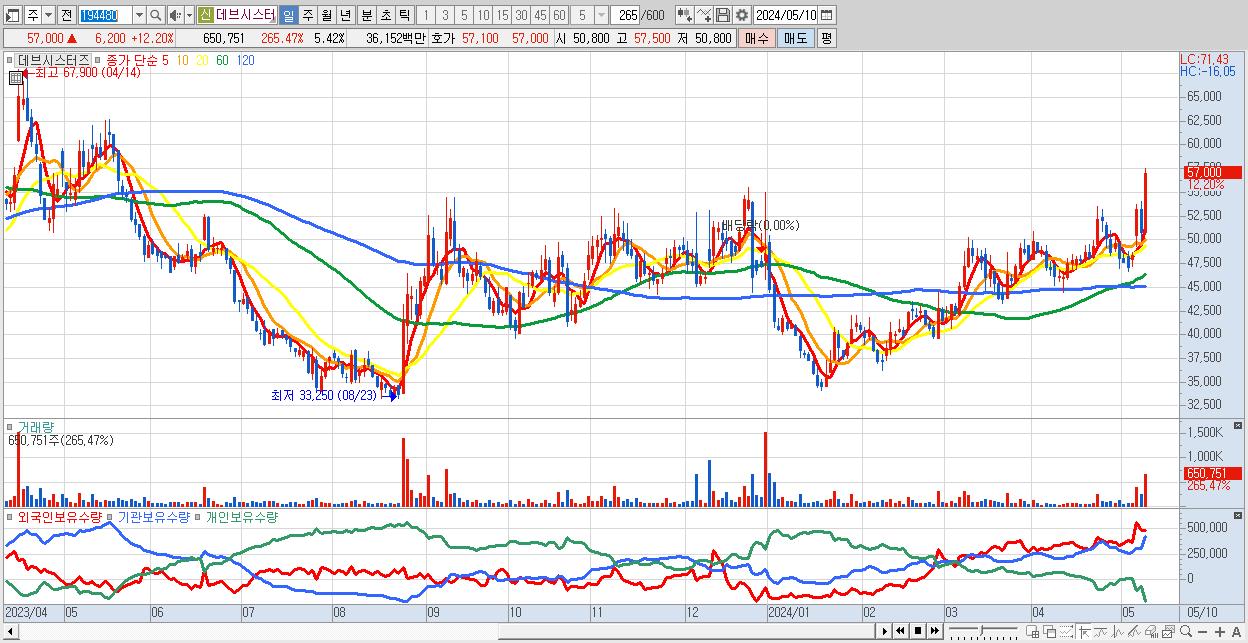
Task: Expand stock code history dropdown
Action: pyautogui.click(x=139, y=15)
